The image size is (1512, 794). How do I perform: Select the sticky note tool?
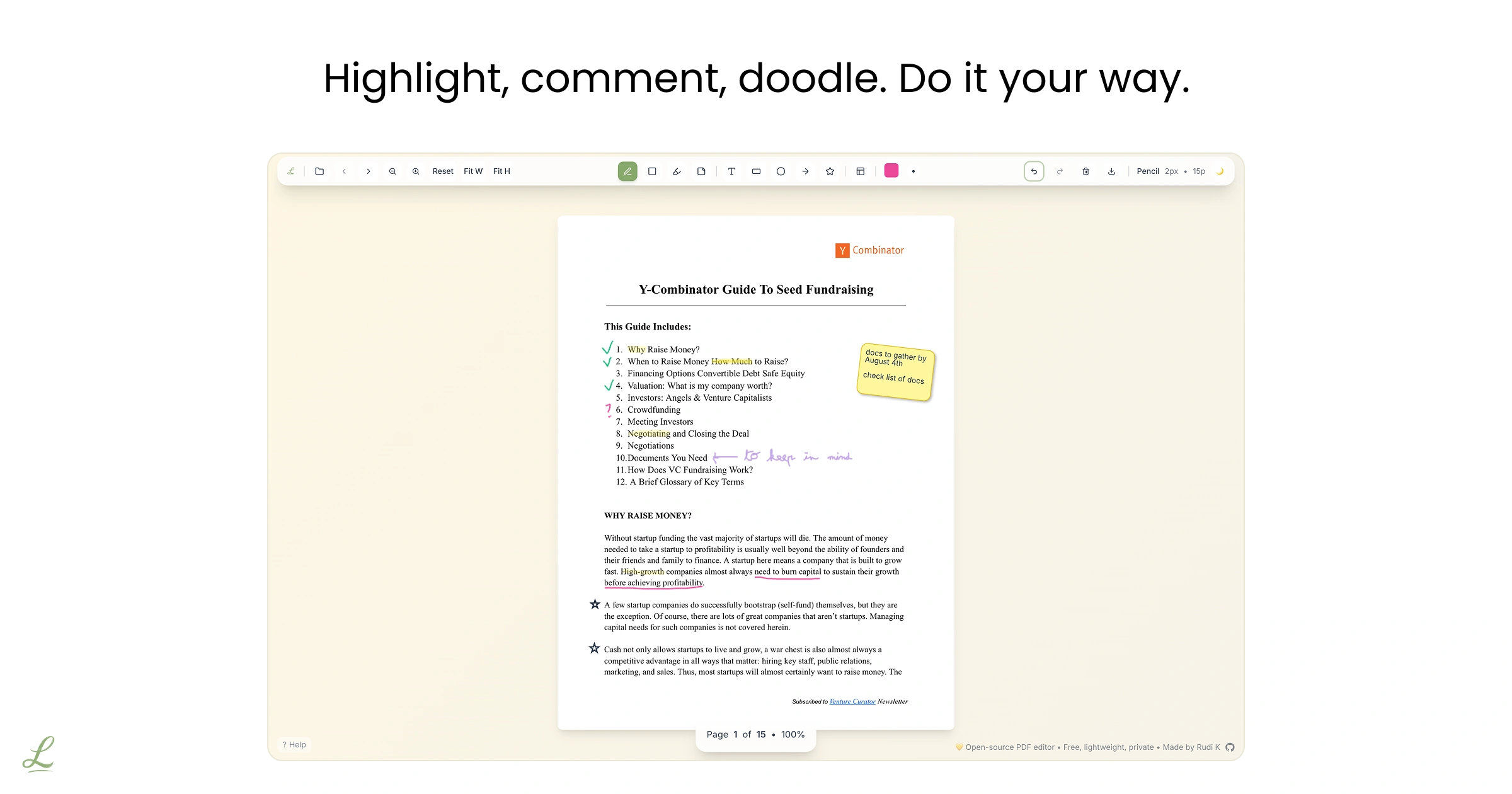click(701, 171)
